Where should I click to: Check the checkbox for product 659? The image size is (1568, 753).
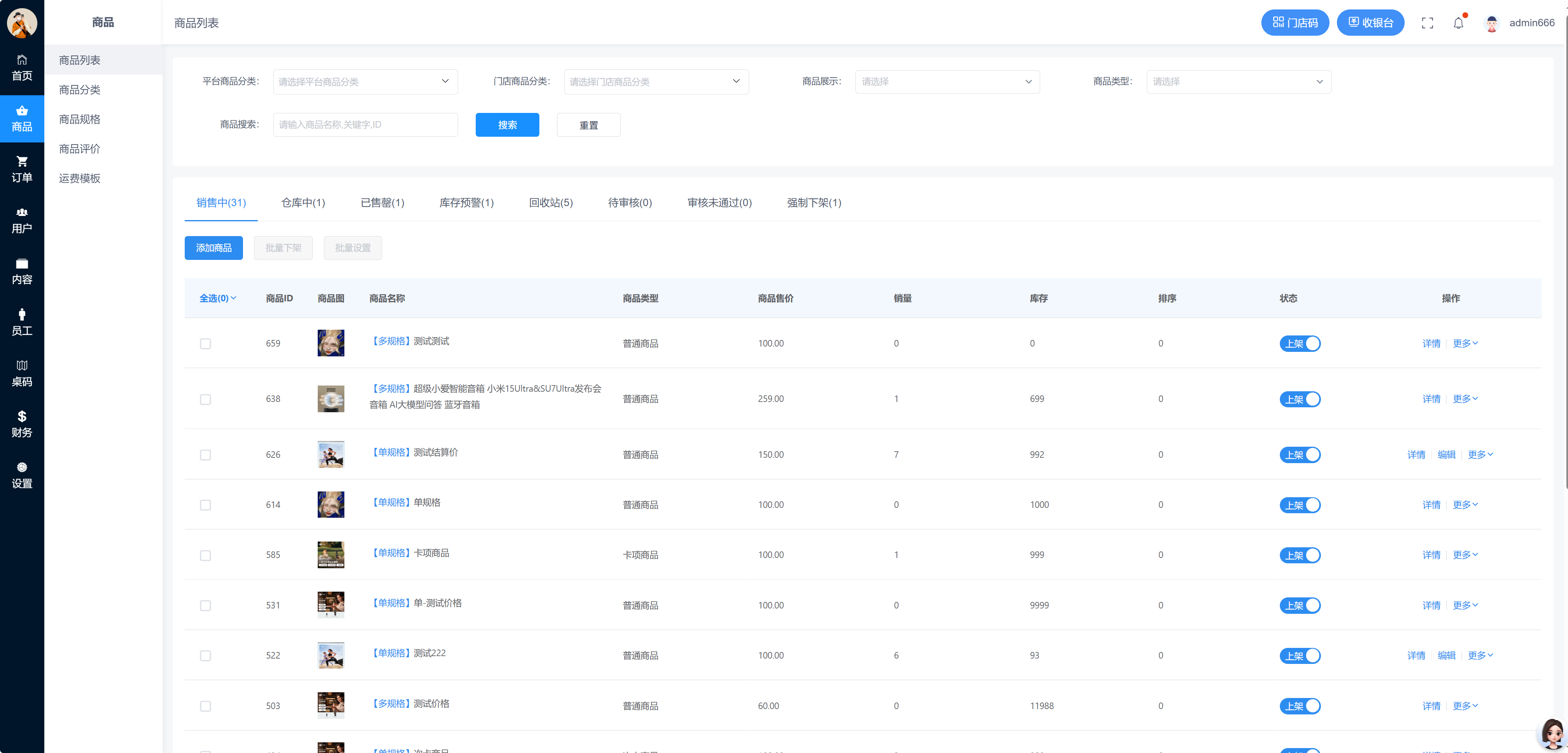click(205, 343)
